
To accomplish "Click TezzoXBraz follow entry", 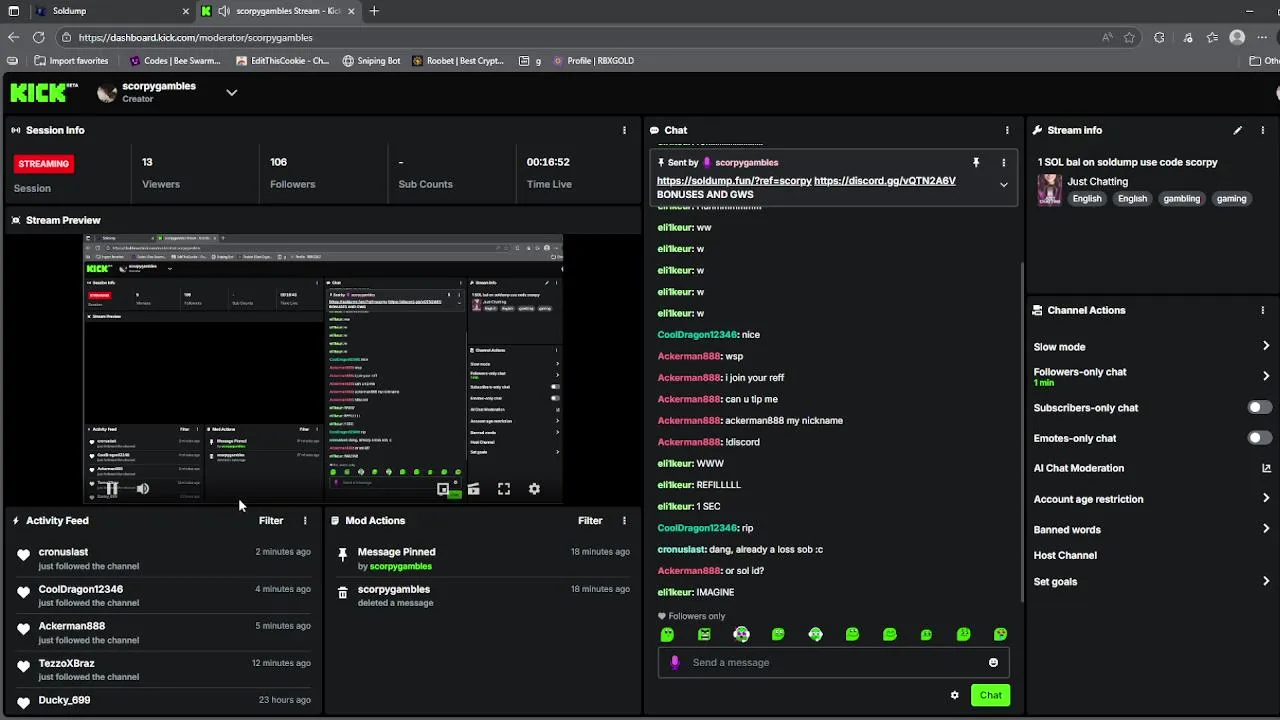I will (x=164, y=670).
